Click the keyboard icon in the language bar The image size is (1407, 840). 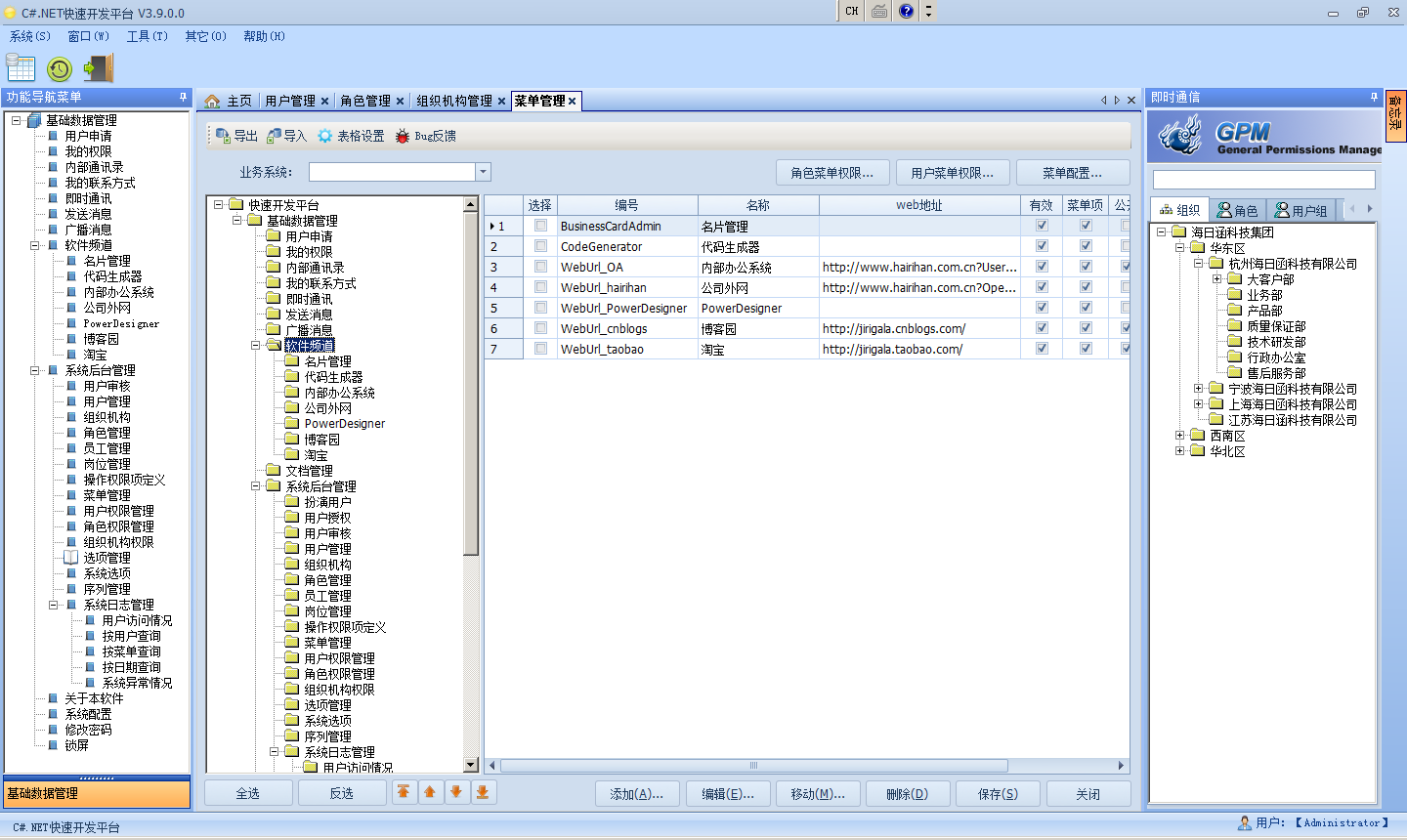(879, 11)
